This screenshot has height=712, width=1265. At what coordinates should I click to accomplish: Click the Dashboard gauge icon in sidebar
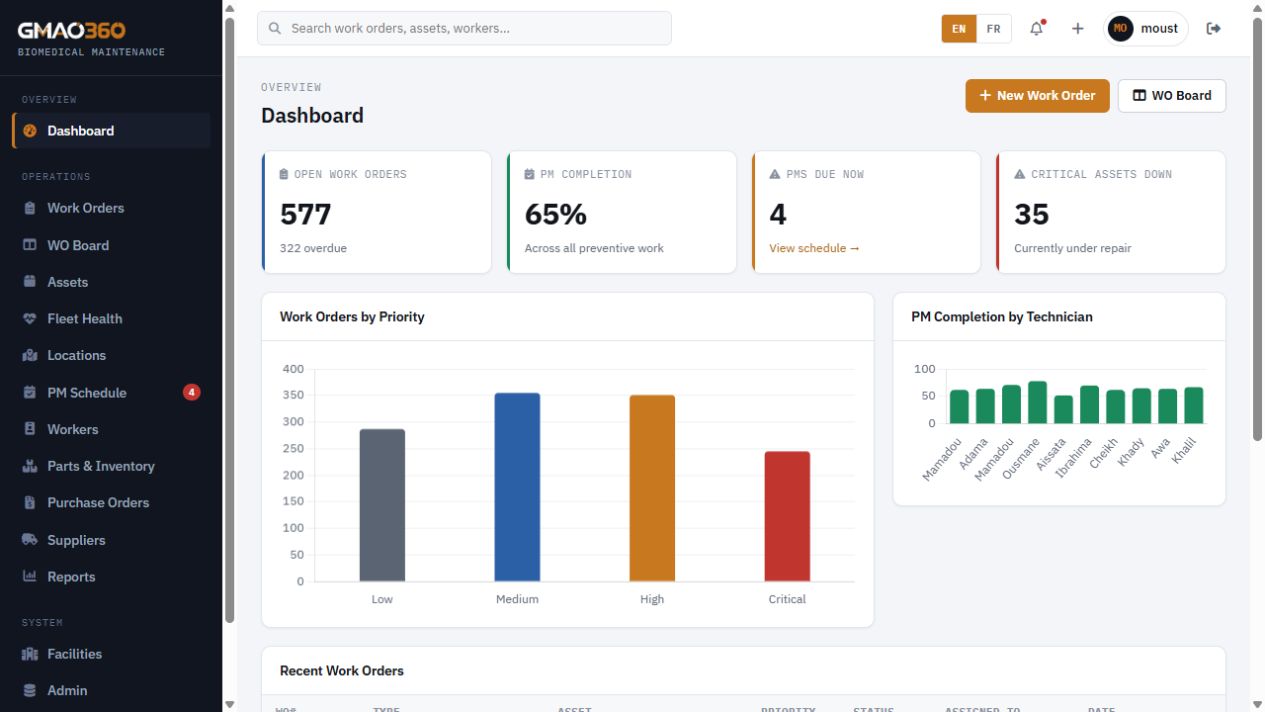coord(30,131)
